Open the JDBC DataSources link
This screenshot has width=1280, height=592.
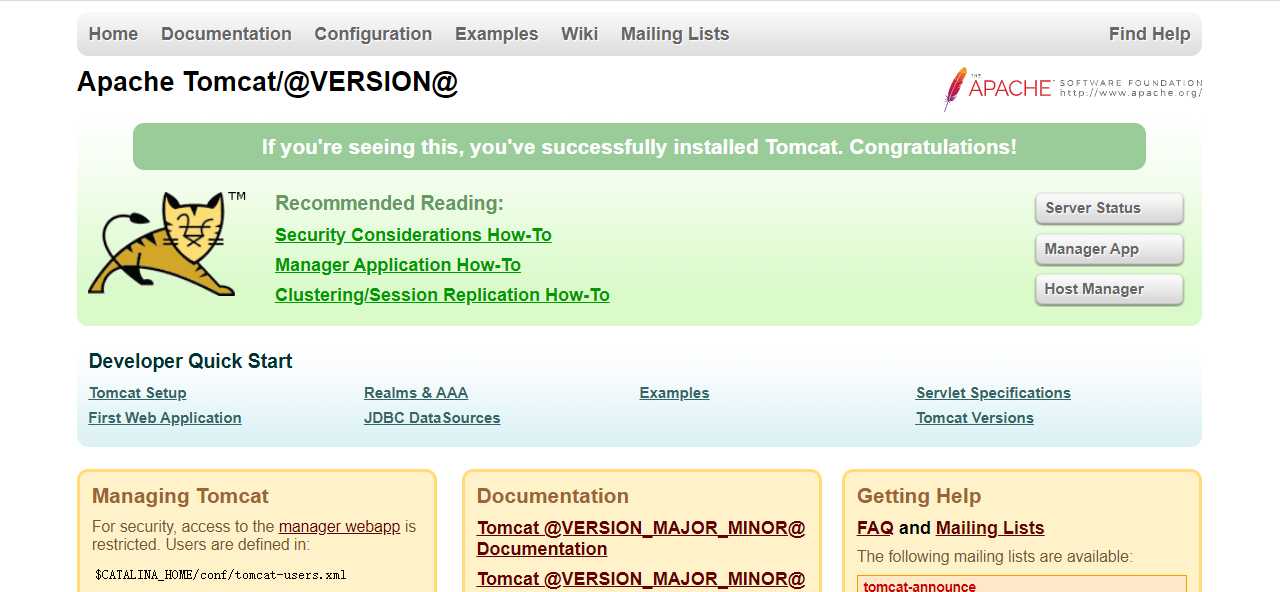(x=432, y=418)
